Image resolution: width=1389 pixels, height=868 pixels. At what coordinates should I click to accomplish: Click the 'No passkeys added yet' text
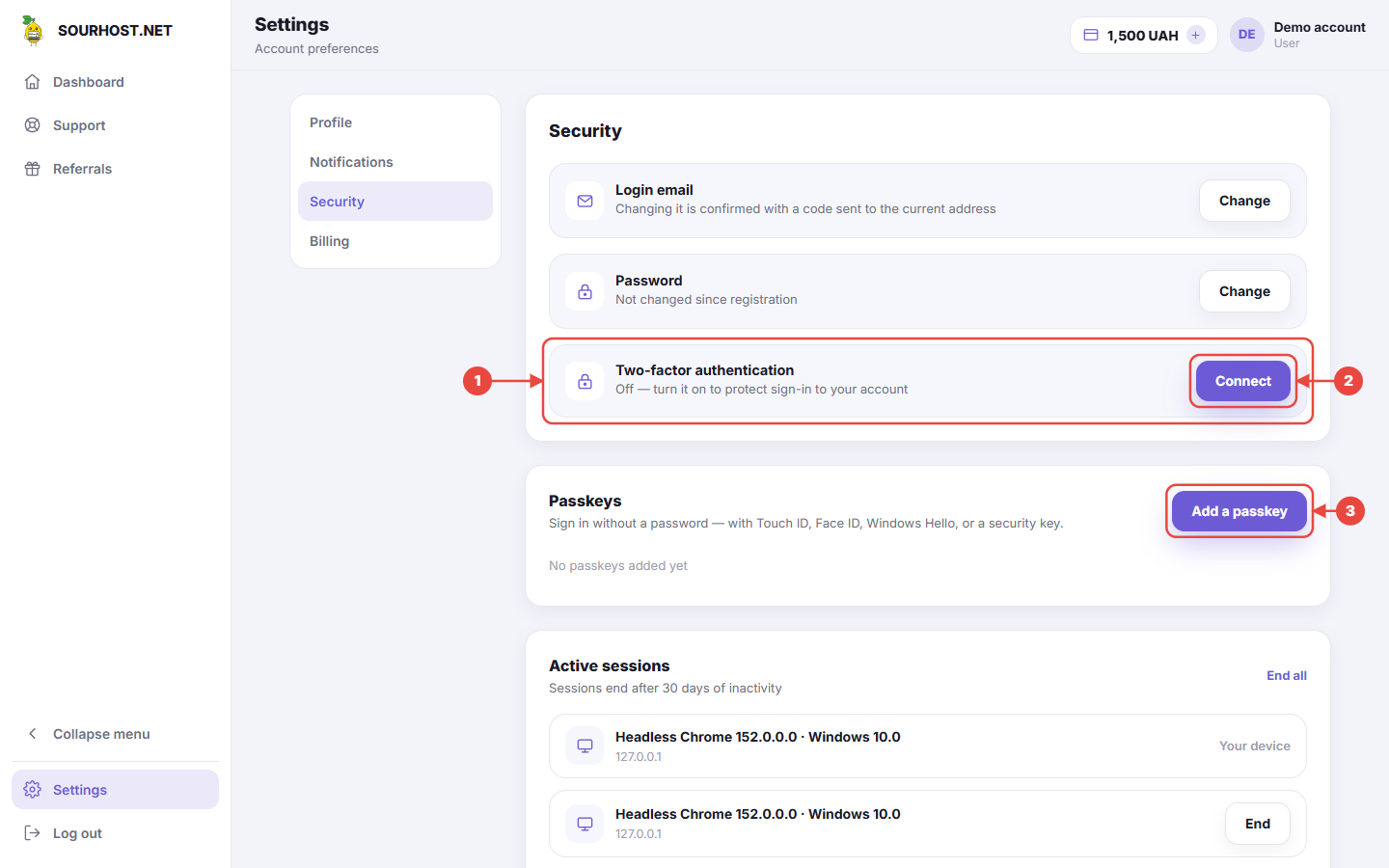pos(618,565)
